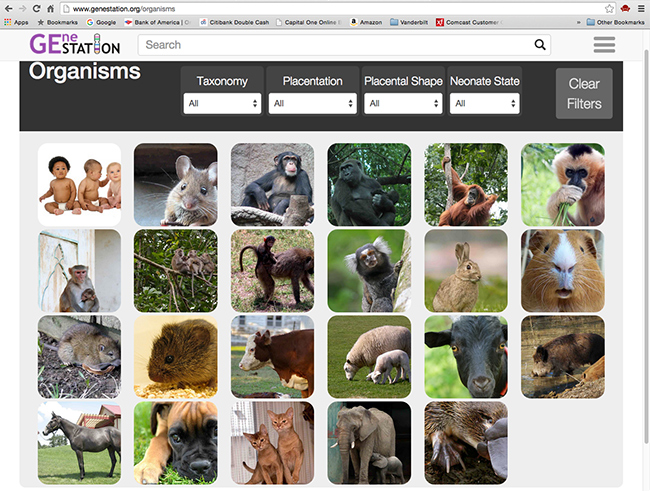
Task: Reload the page with the browser refresh icon
Action: (x=35, y=8)
